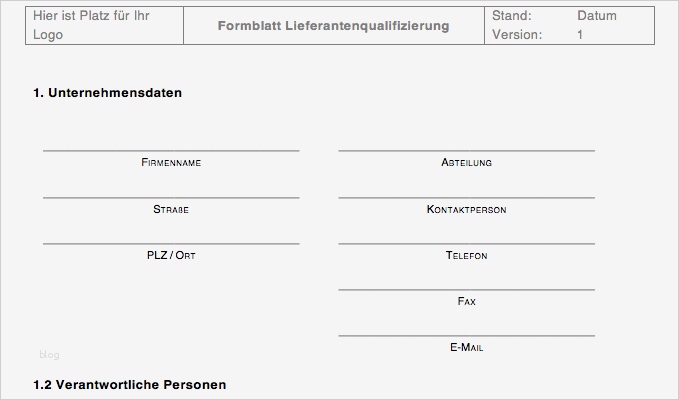
Task: Select the title 'Formblatt Lieferantenqualifizierung'
Action: click(x=333, y=26)
